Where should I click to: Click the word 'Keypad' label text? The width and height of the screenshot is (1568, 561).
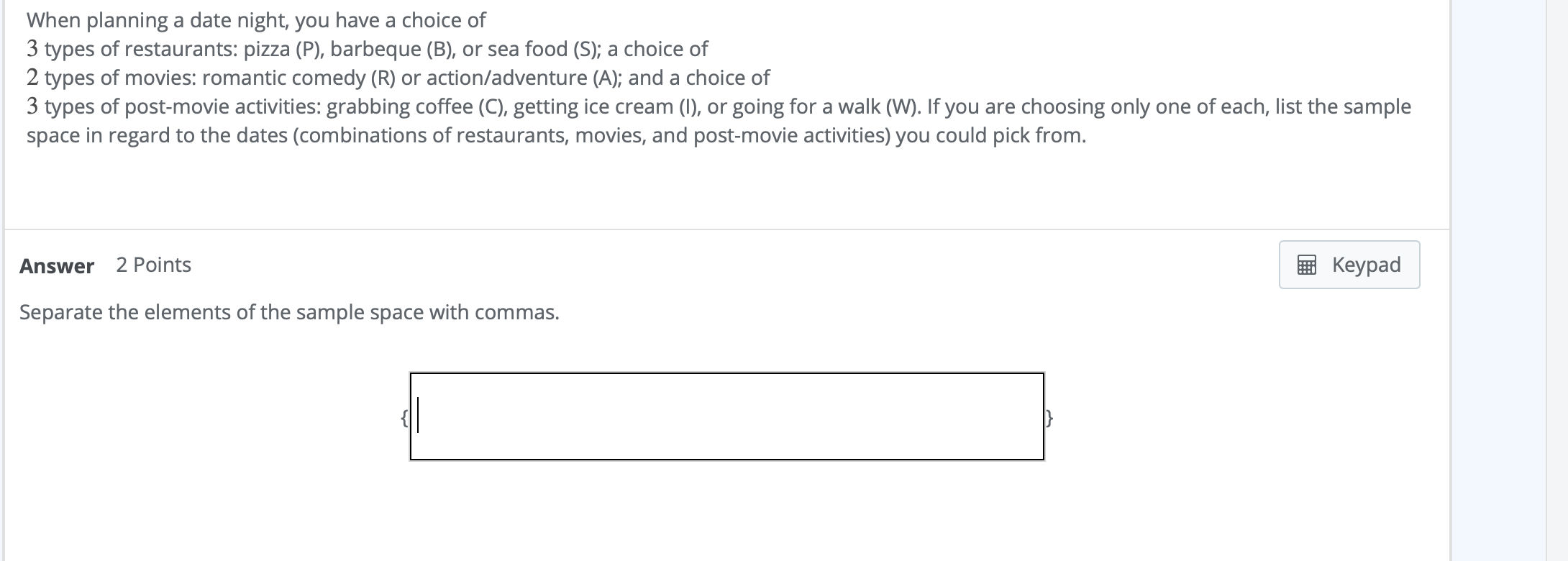pyautogui.click(x=1367, y=265)
